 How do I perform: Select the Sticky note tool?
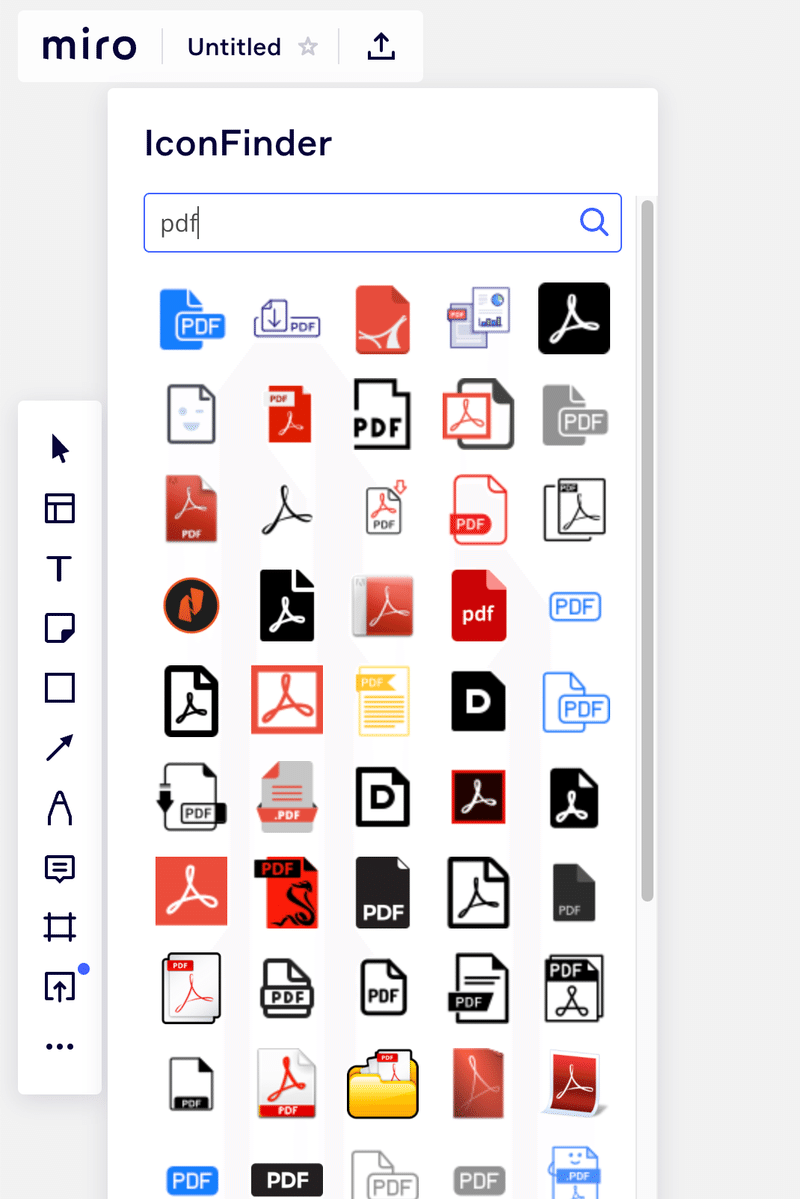[x=60, y=628]
